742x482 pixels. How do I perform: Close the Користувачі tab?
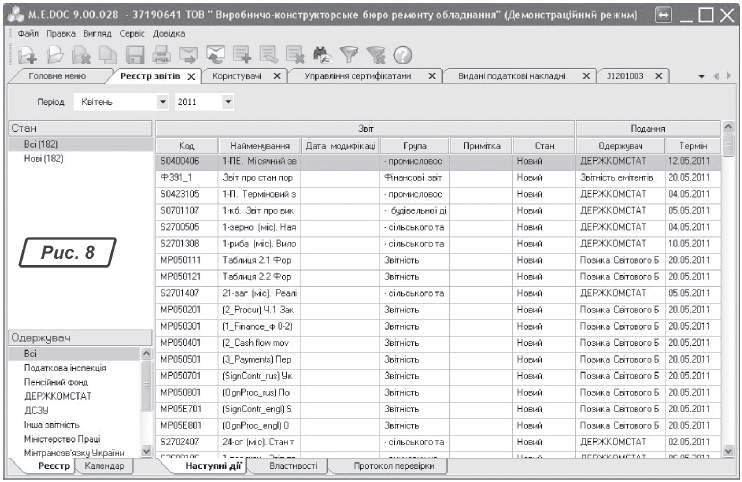[x=277, y=76]
